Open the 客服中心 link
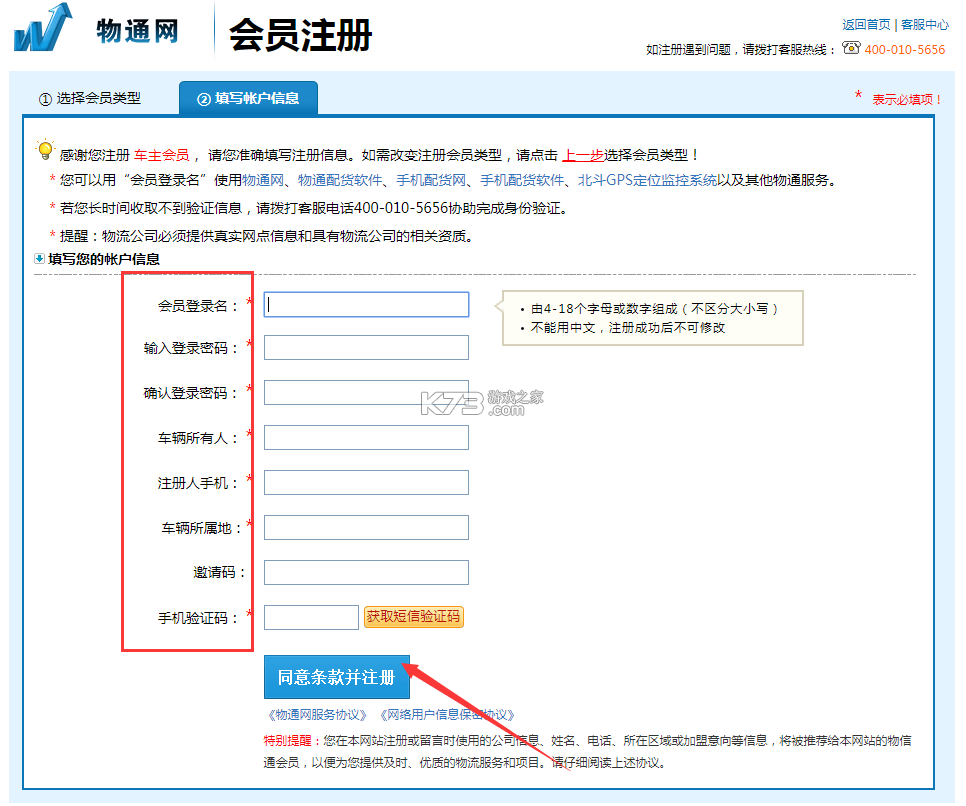This screenshot has width=966, height=806. click(x=924, y=25)
